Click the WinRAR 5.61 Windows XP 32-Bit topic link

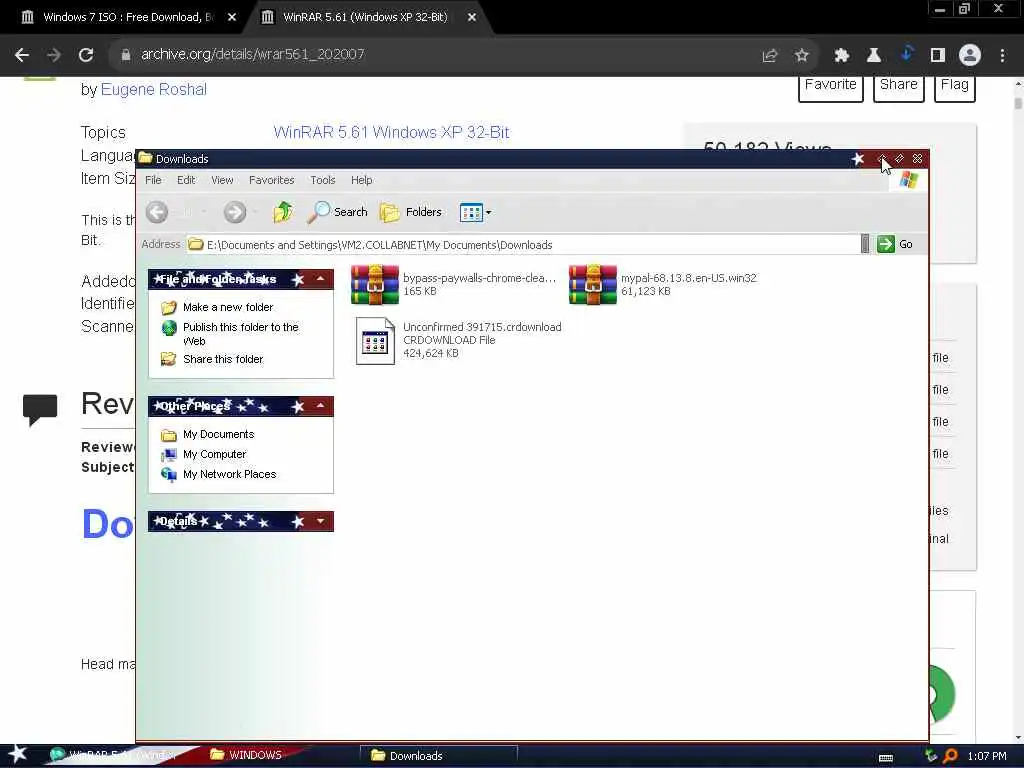point(391,133)
